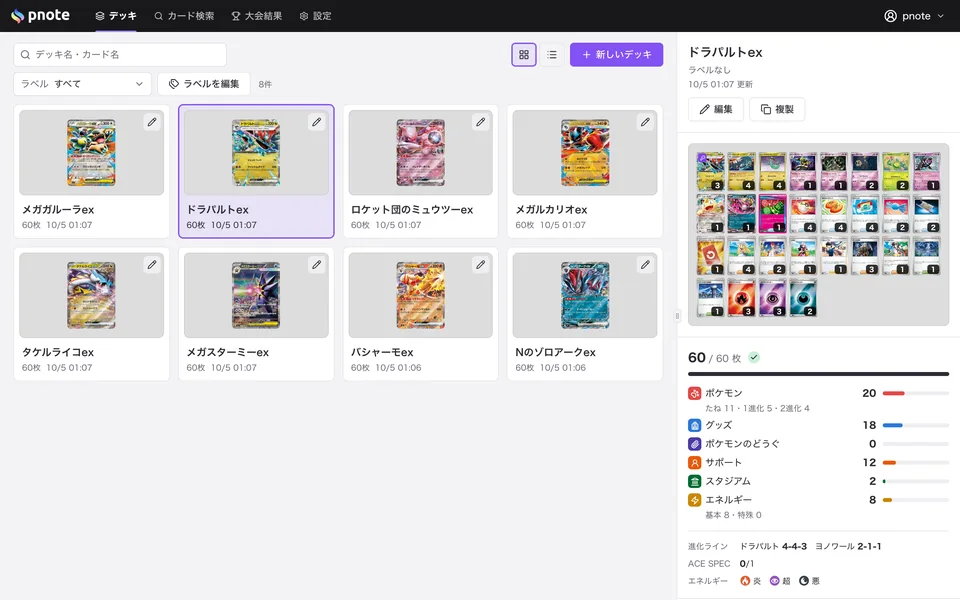Viewport: 960px width, 600px height.
Task: Click the 超 energy type icon
Action: point(774,580)
